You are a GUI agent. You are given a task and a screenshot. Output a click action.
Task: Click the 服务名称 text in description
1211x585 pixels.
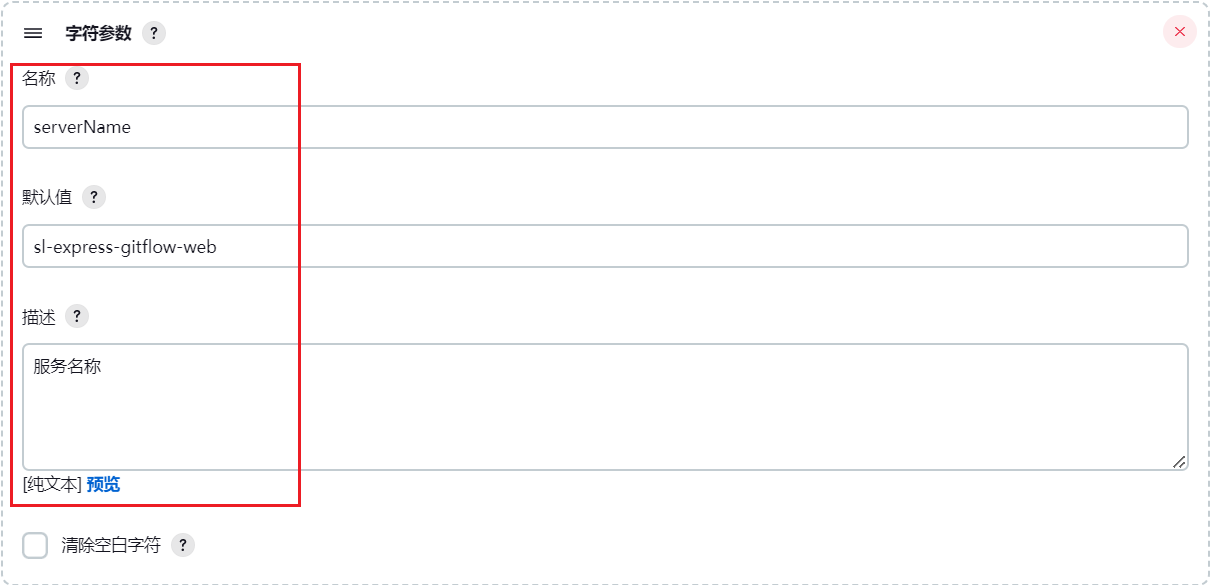pyautogui.click(x=67, y=366)
